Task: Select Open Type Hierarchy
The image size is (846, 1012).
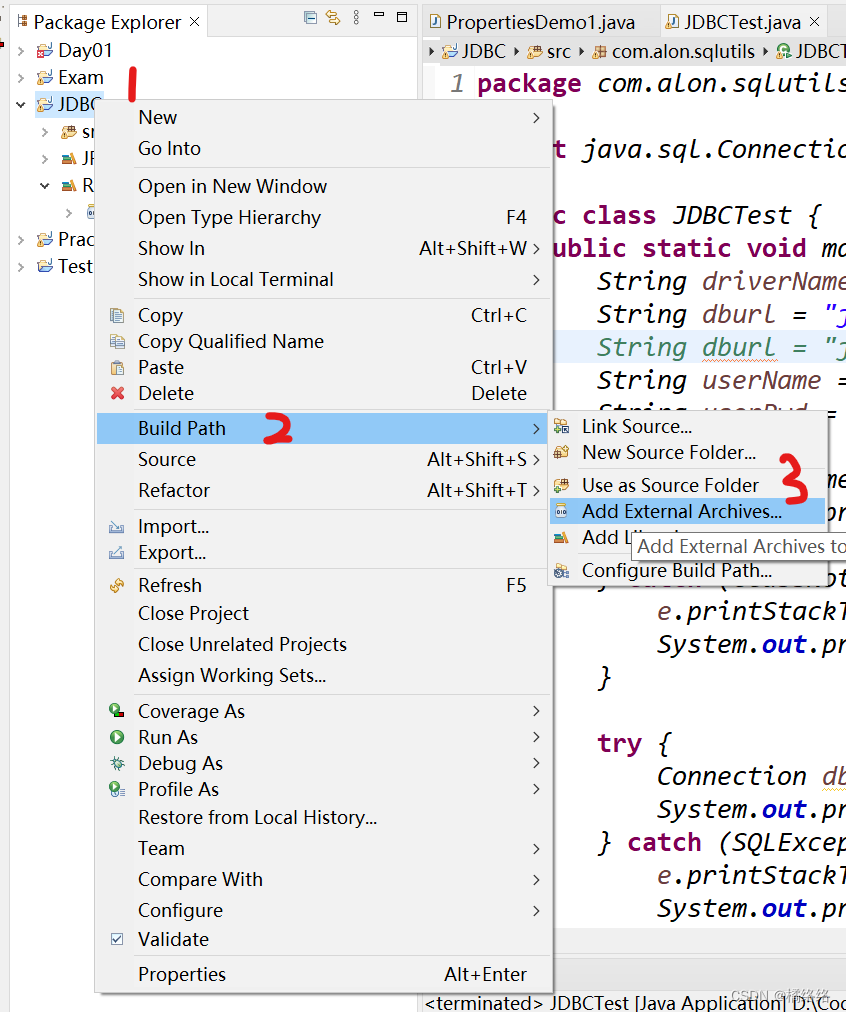Action: click(x=323, y=218)
